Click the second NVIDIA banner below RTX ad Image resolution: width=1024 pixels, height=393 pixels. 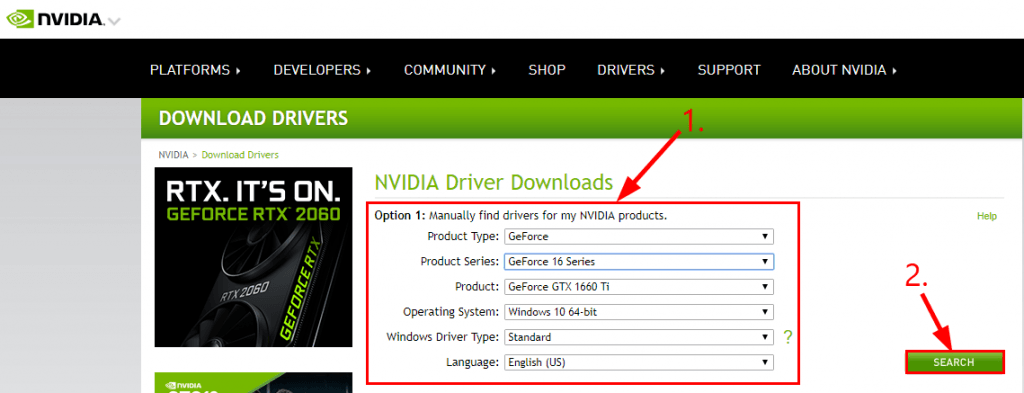click(253, 383)
